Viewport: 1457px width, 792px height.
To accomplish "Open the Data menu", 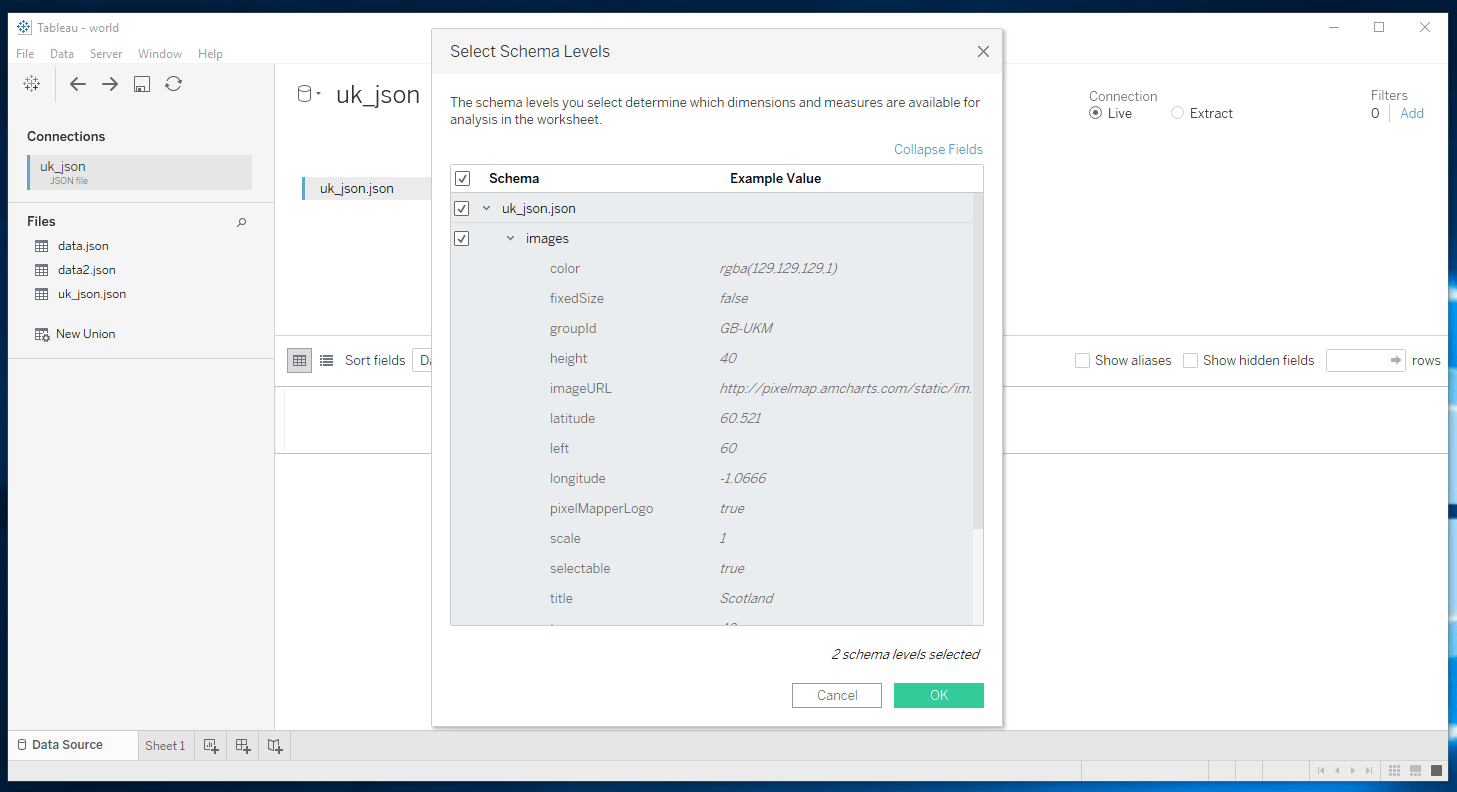I will tap(62, 54).
